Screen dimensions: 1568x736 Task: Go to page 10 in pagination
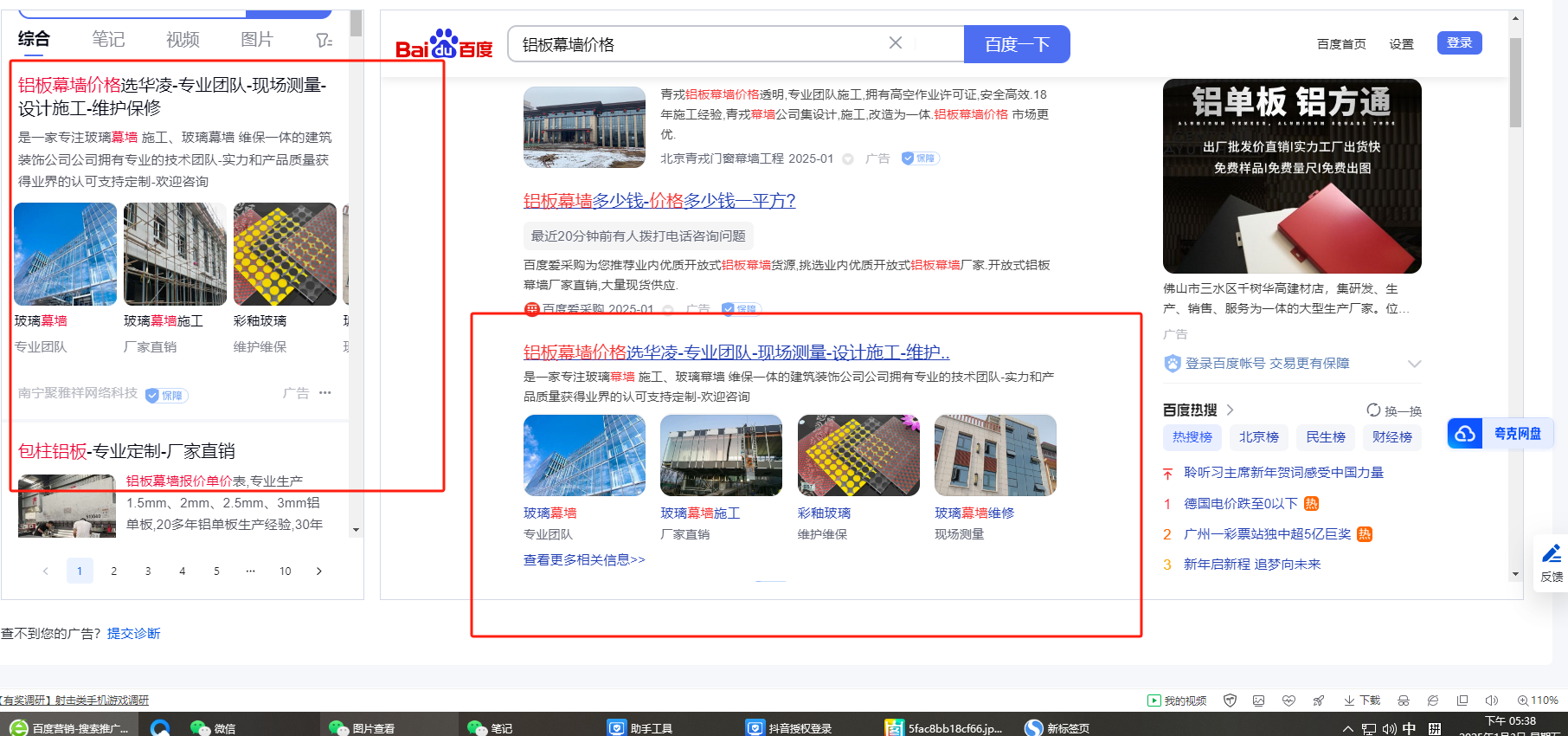[x=286, y=571]
